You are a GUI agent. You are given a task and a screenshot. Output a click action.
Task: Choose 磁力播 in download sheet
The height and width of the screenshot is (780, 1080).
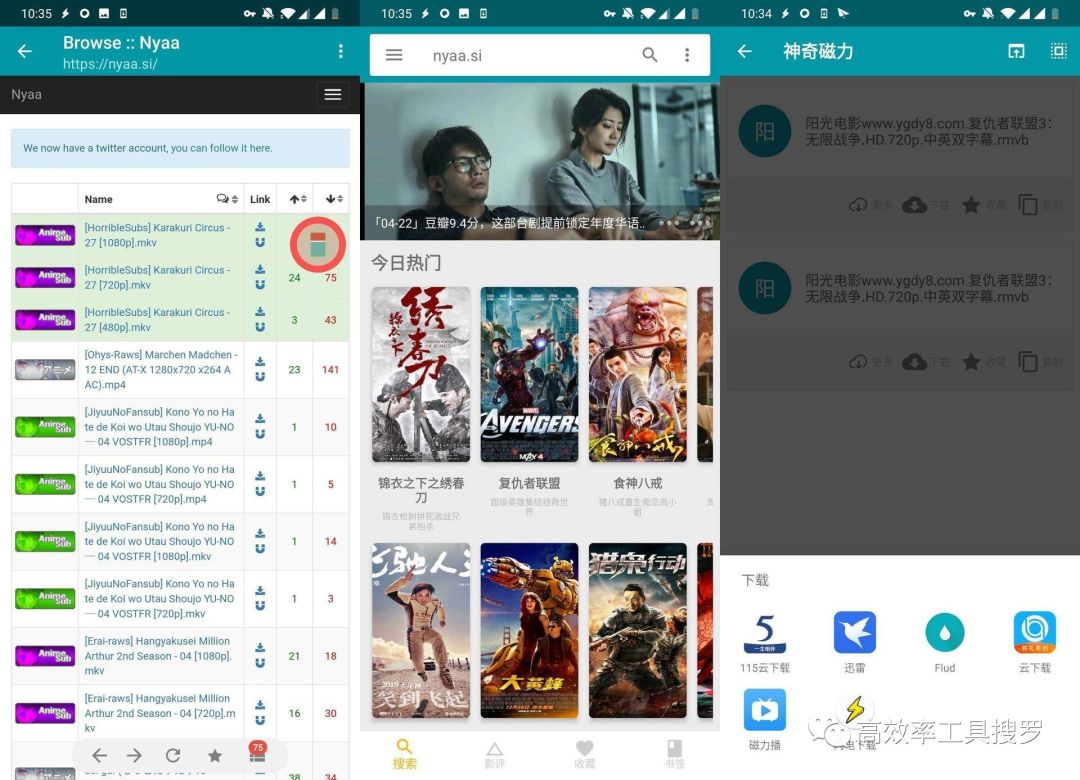tap(765, 719)
